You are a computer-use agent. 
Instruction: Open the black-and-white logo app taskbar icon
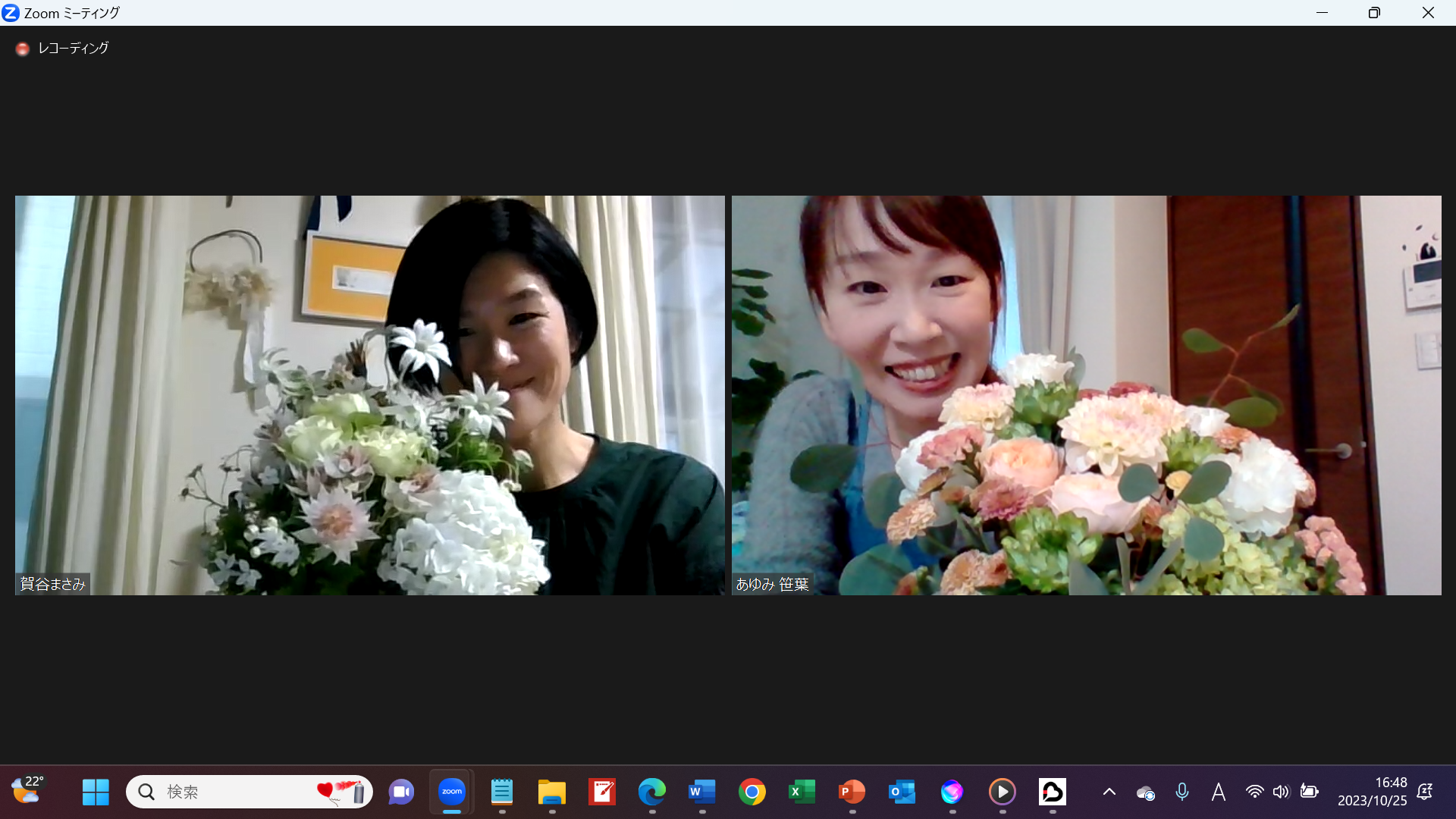click(x=1053, y=792)
